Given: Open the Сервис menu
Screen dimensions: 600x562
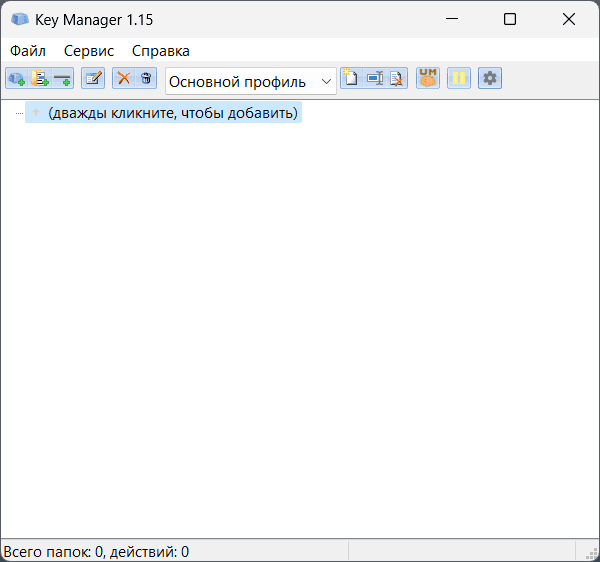Looking at the screenshot, I should click(89, 51).
